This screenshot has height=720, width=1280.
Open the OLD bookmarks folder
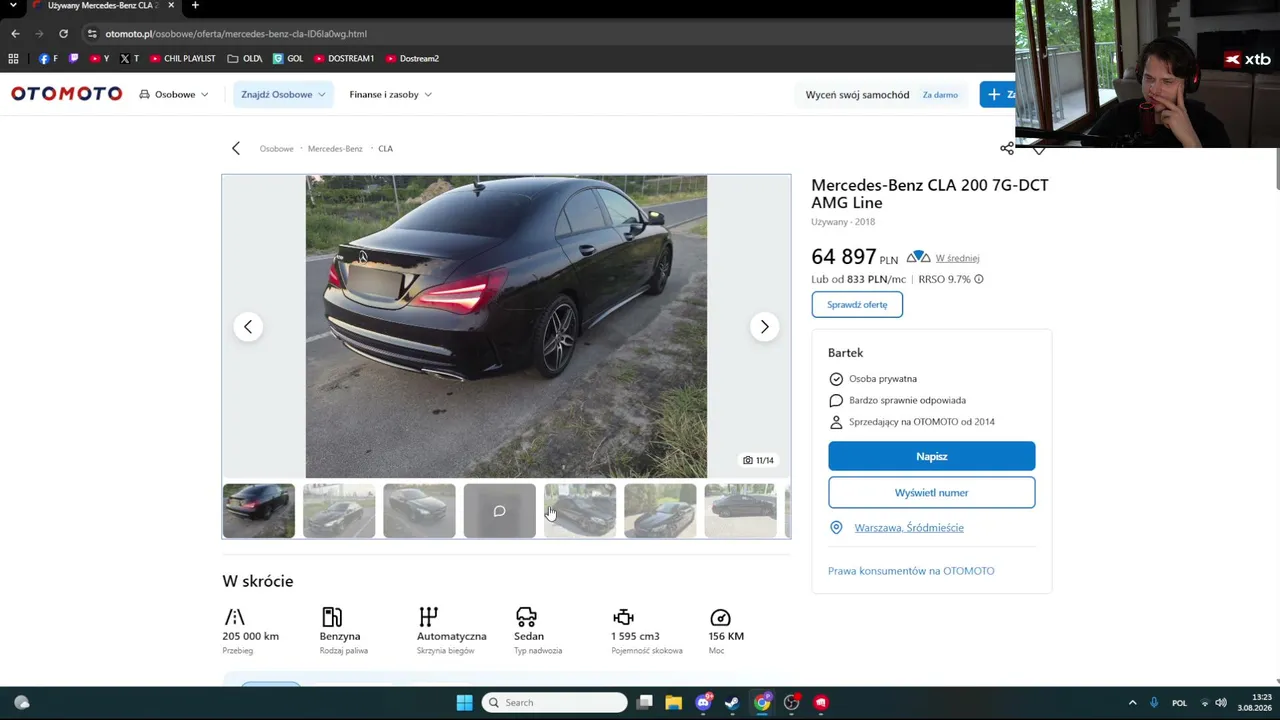pos(245,58)
